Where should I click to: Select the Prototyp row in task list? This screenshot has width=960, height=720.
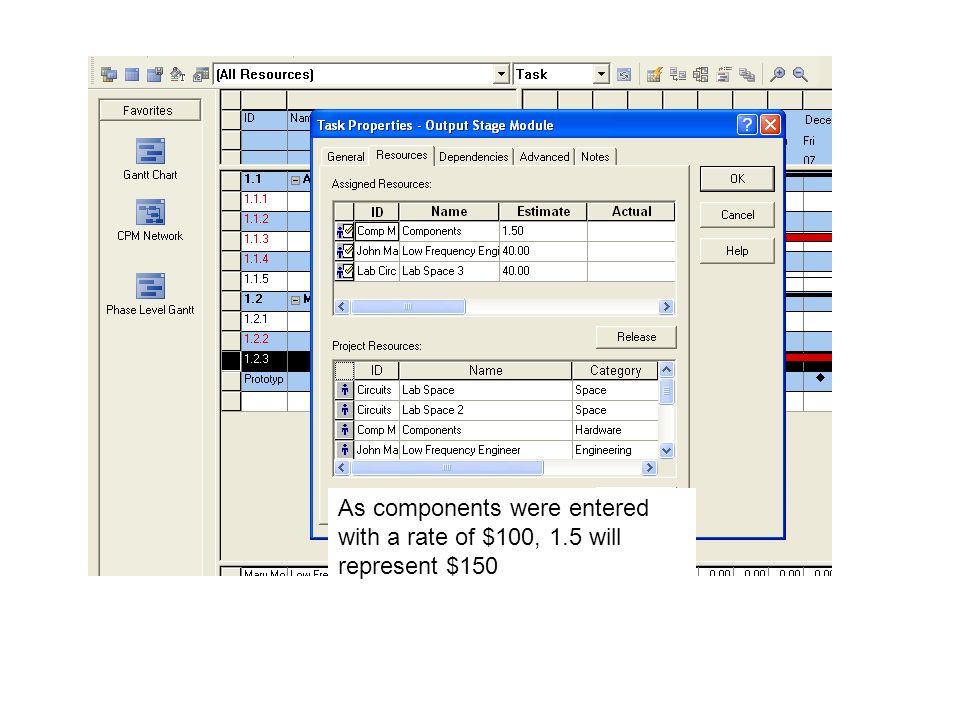point(264,380)
